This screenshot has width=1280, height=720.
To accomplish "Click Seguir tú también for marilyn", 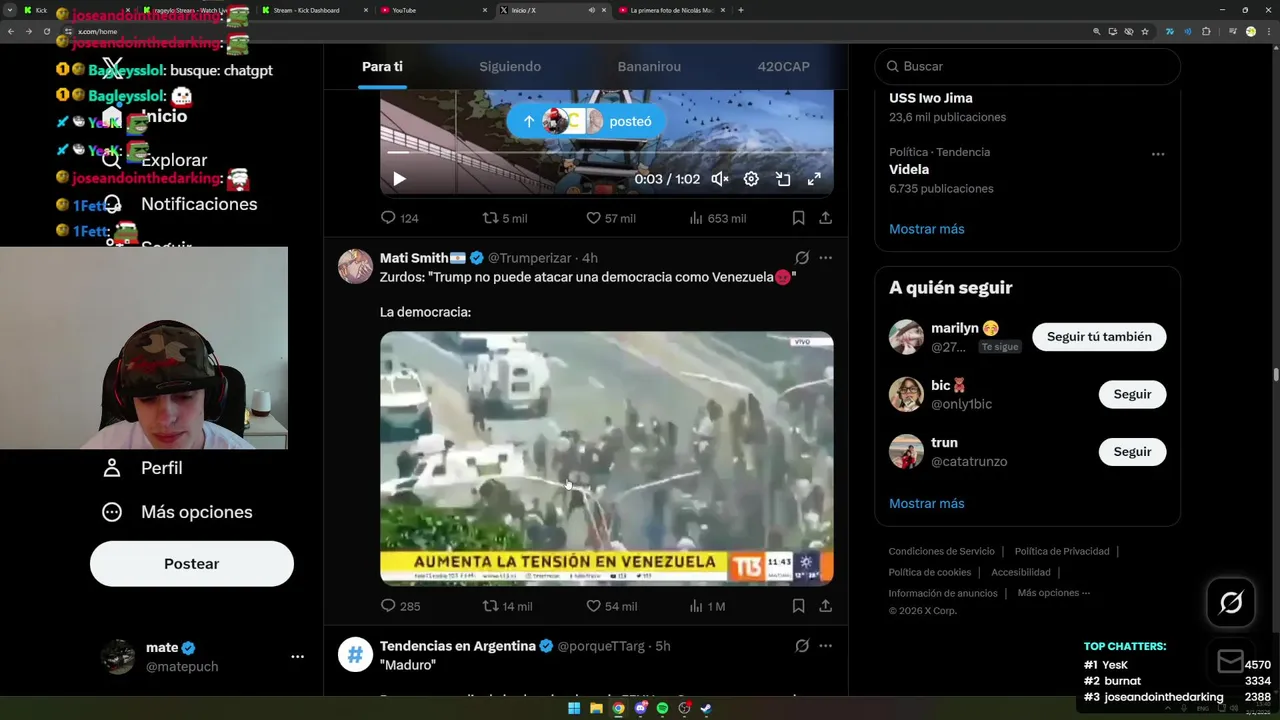I will 1099,337.
